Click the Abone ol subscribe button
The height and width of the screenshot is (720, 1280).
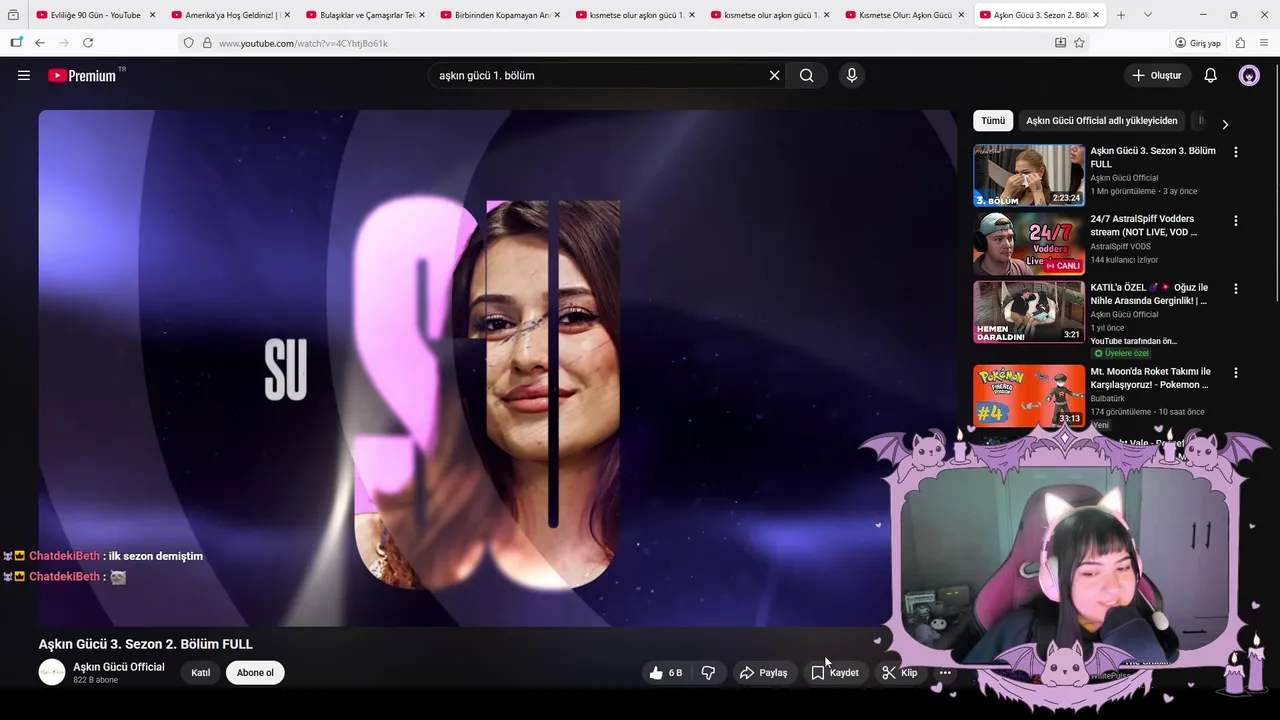(255, 673)
